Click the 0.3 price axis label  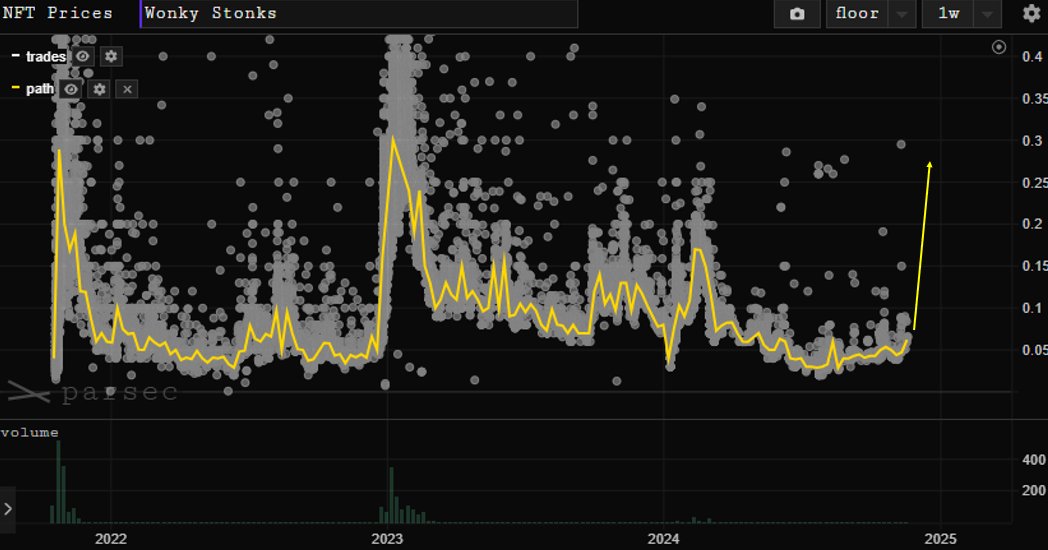tap(1032, 141)
